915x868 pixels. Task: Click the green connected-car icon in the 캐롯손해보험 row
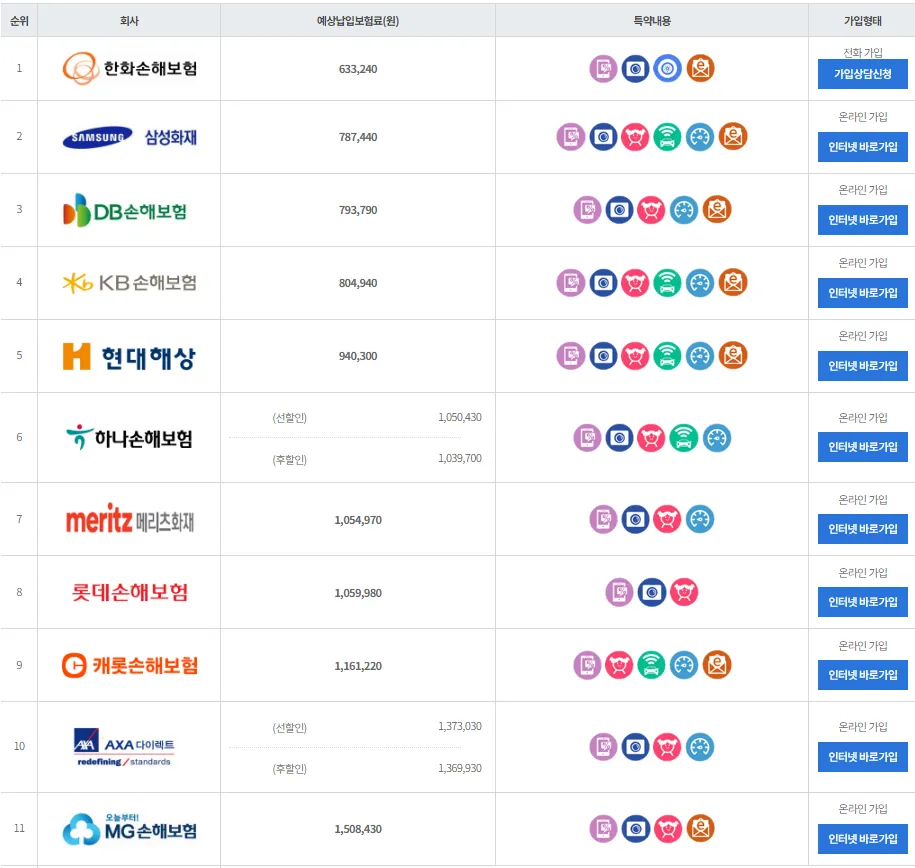tap(651, 665)
